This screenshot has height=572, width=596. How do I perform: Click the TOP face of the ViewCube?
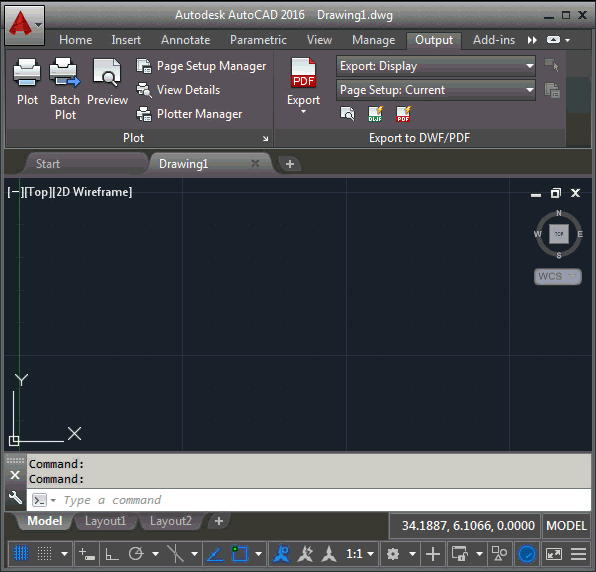(559, 234)
